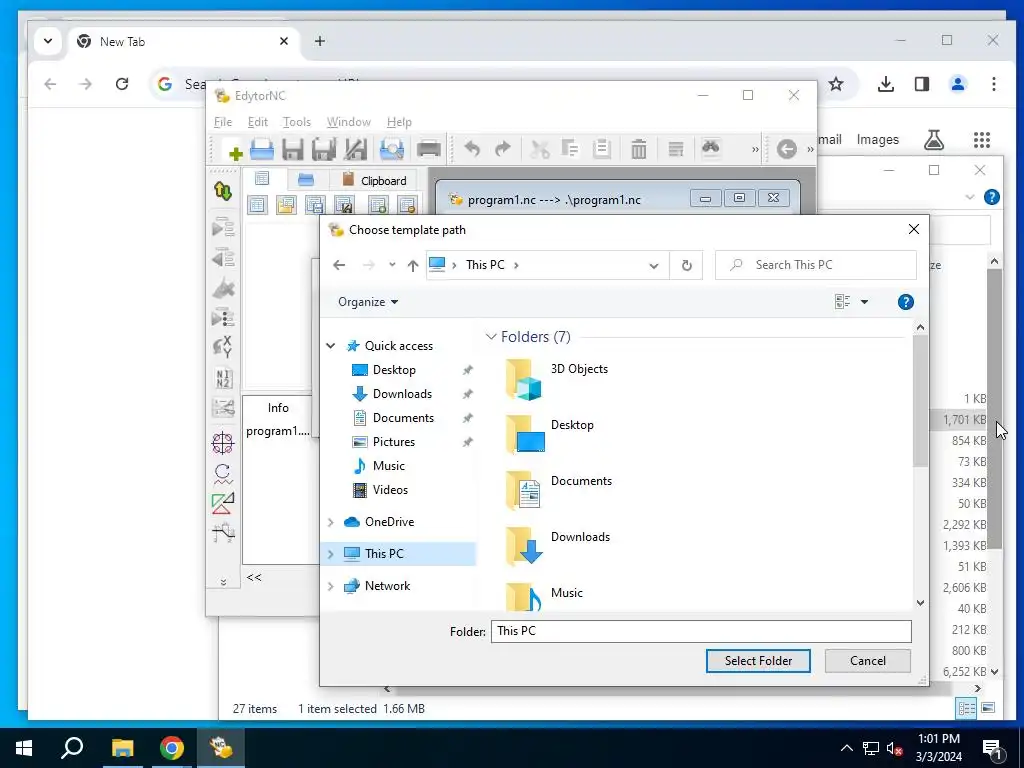The height and width of the screenshot is (768, 1024).
Task: Click the Windows Start button
Action: click(x=24, y=748)
